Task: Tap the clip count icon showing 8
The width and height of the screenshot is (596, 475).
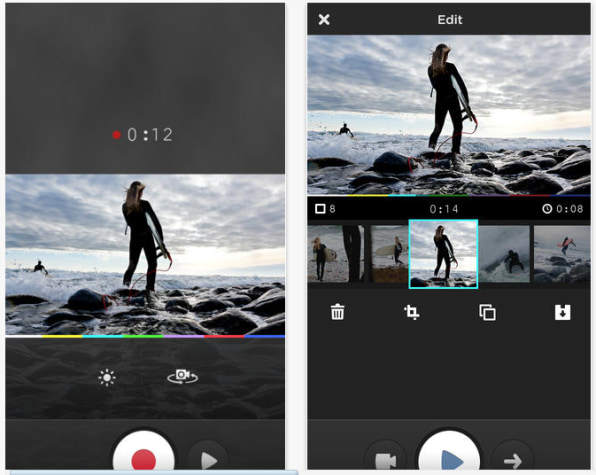Action: pos(325,209)
